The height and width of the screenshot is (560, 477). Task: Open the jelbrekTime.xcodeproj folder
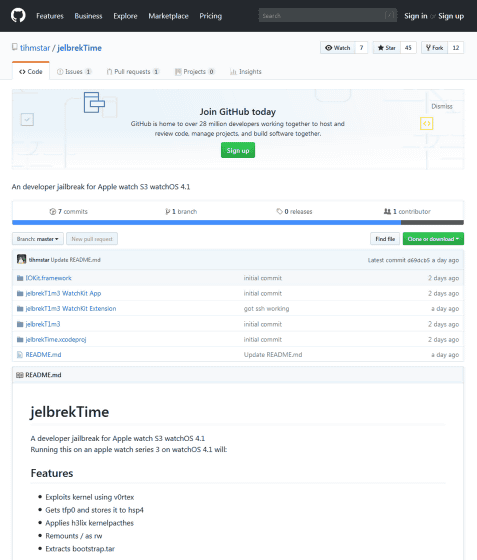pyautogui.click(x=56, y=340)
